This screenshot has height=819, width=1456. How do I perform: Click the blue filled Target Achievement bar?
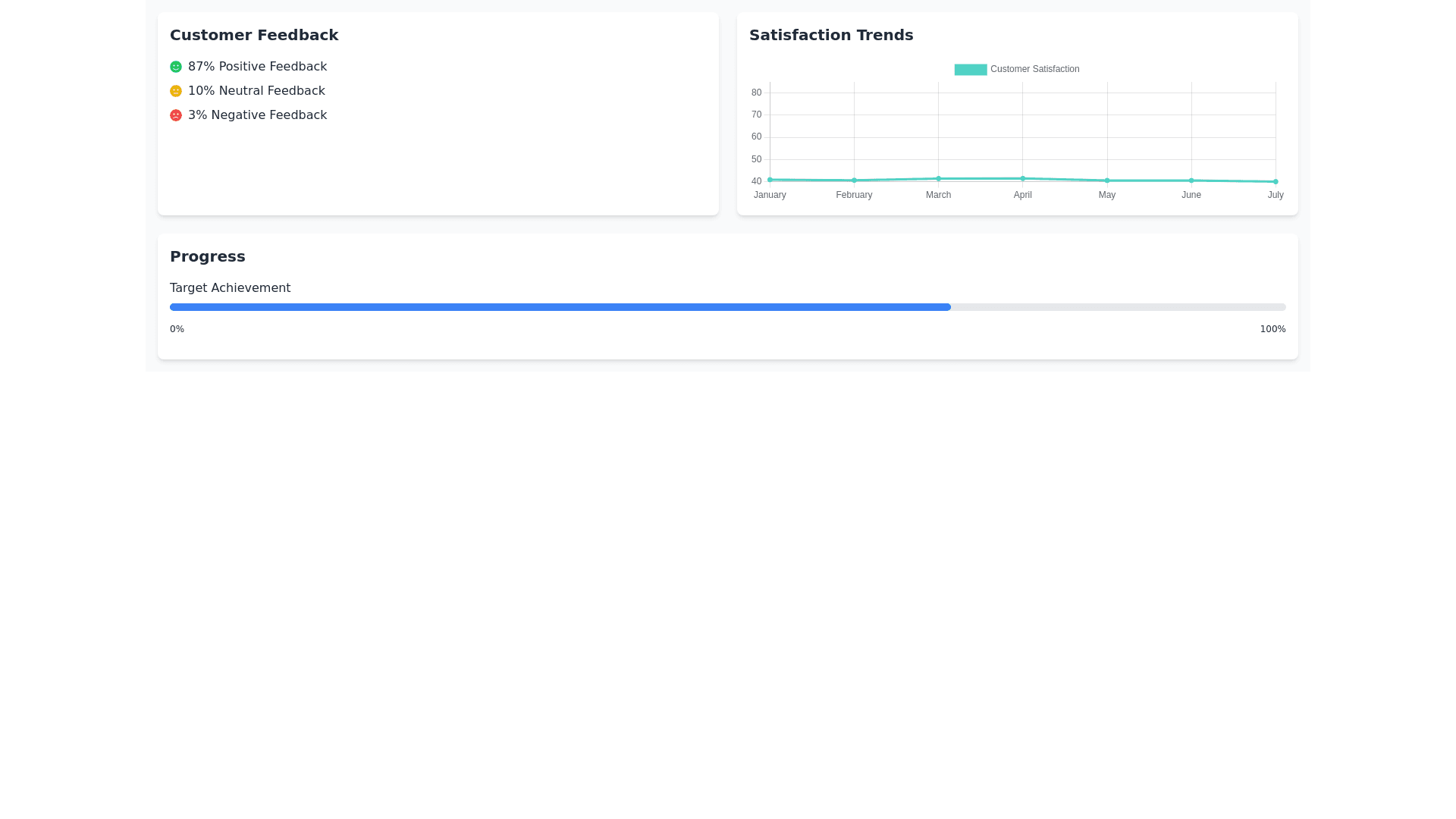pyautogui.click(x=560, y=307)
